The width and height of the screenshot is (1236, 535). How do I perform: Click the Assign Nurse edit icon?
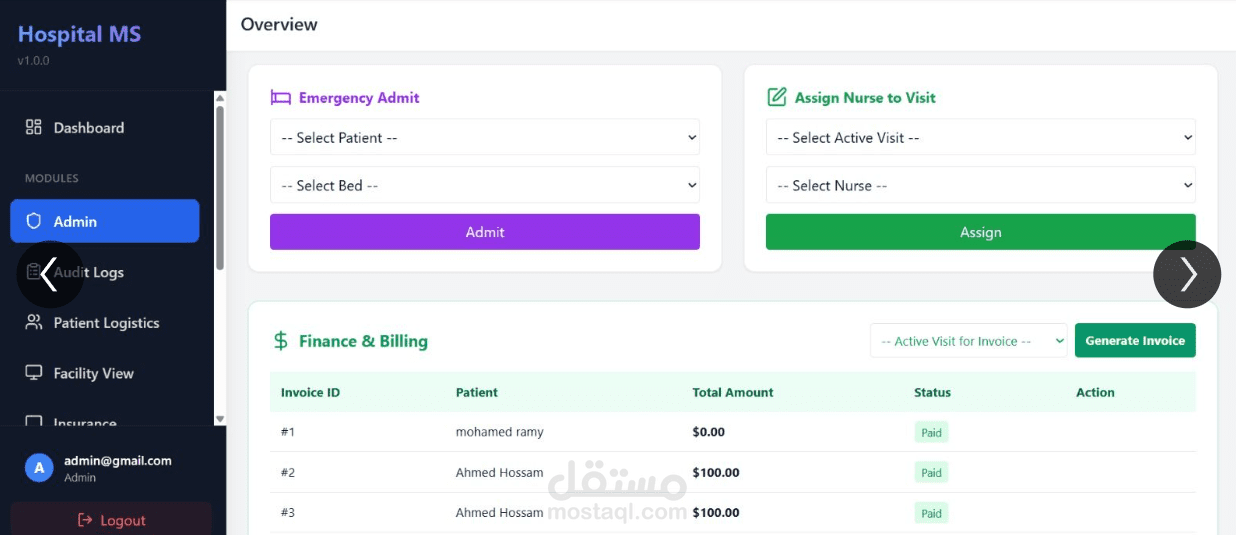point(776,97)
